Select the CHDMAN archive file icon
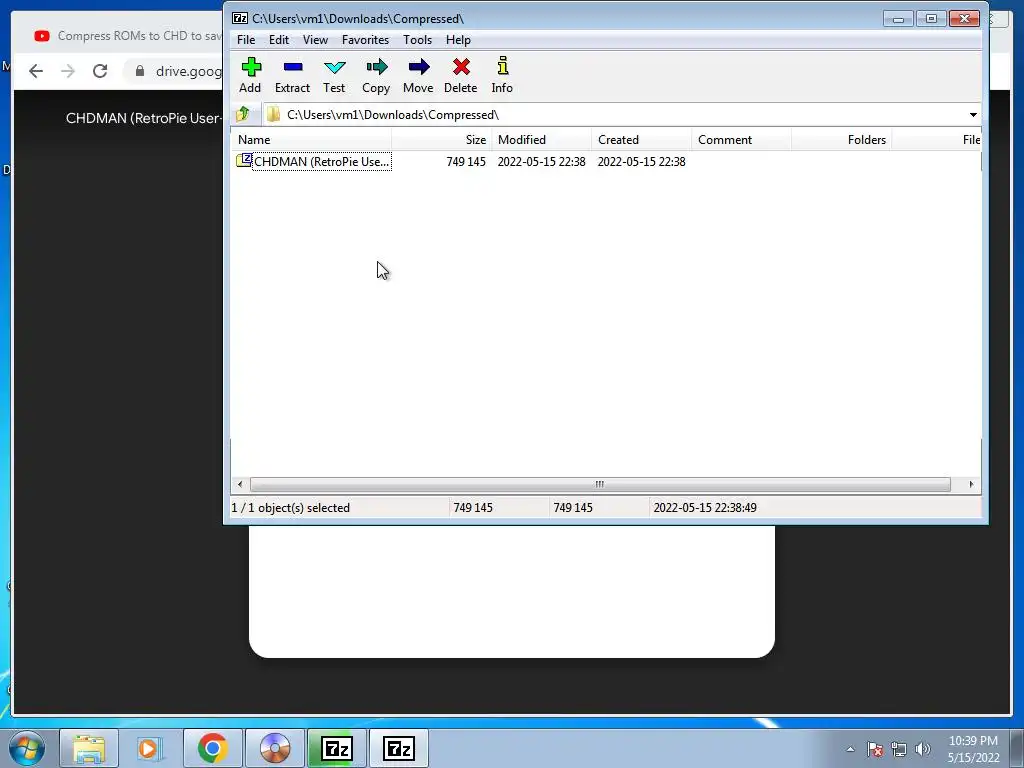Image resolution: width=1024 pixels, height=768 pixels. pos(244,160)
